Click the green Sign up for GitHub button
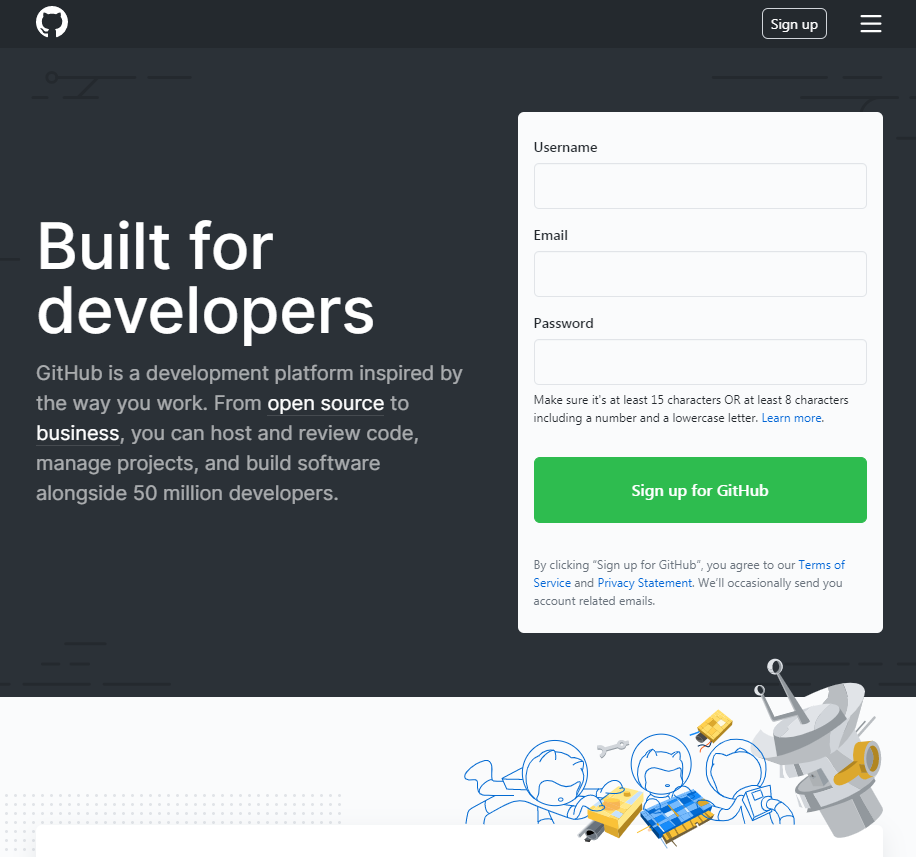 click(x=700, y=490)
